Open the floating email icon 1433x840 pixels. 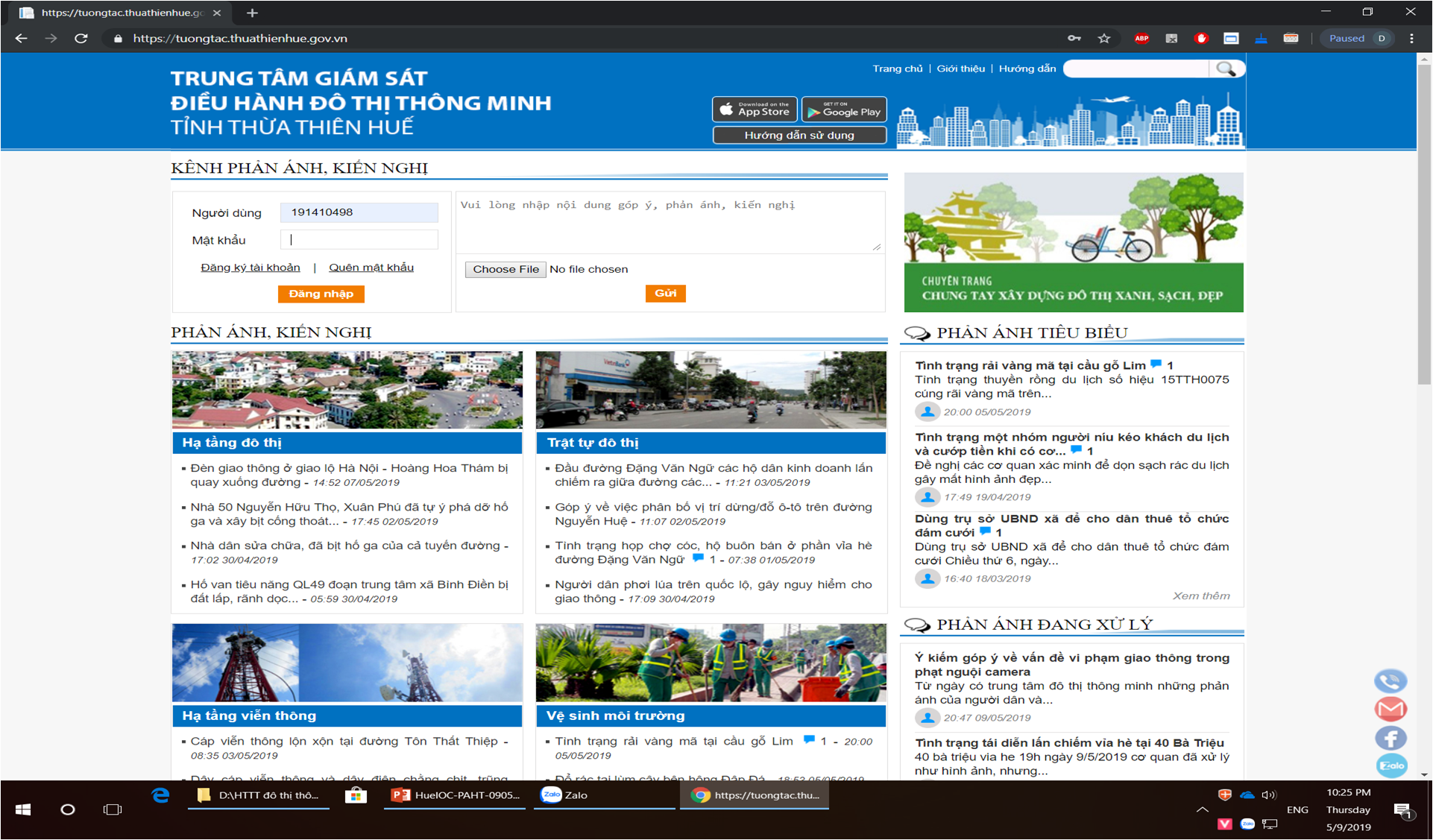(x=1391, y=709)
